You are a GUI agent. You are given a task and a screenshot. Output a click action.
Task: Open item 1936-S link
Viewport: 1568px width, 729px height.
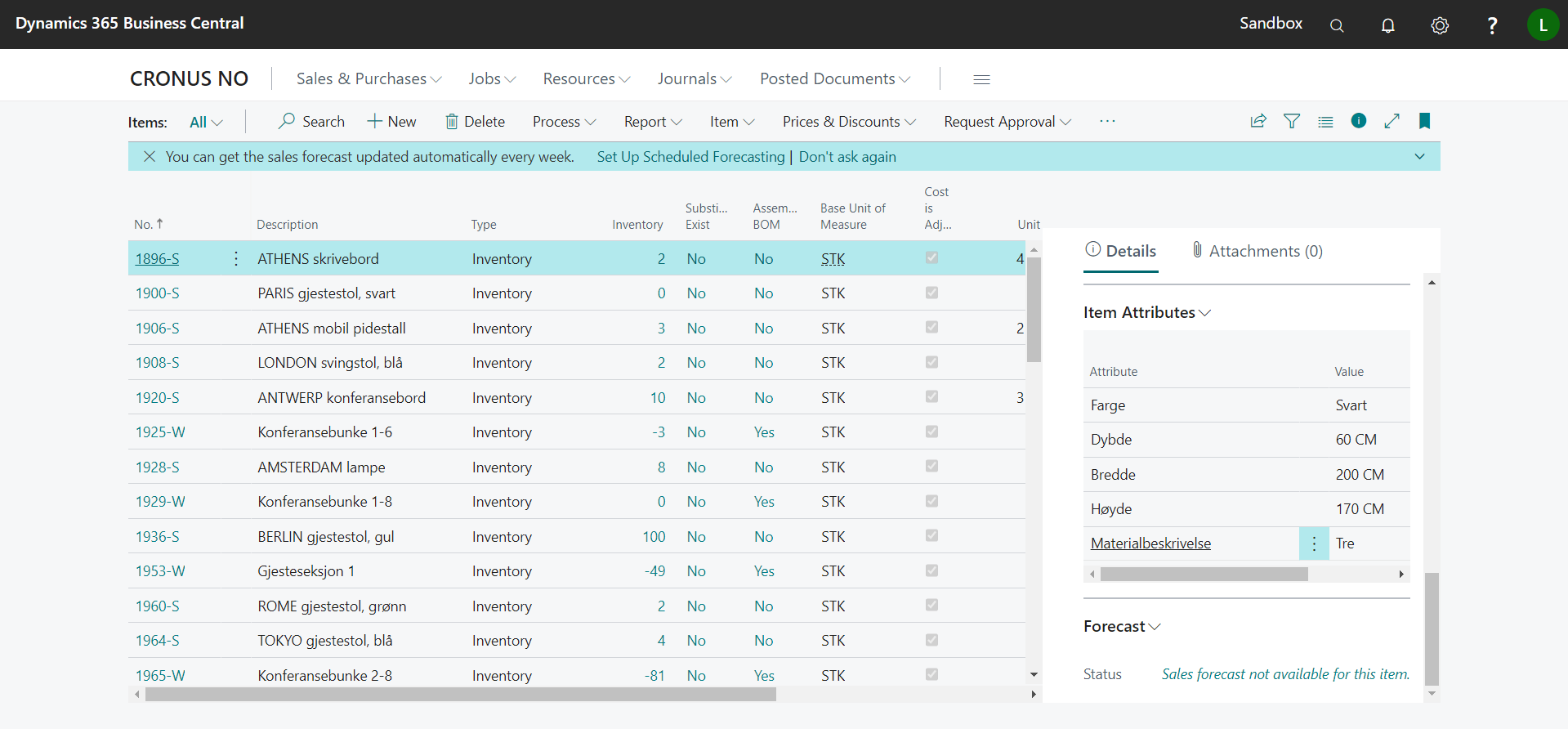click(x=157, y=537)
